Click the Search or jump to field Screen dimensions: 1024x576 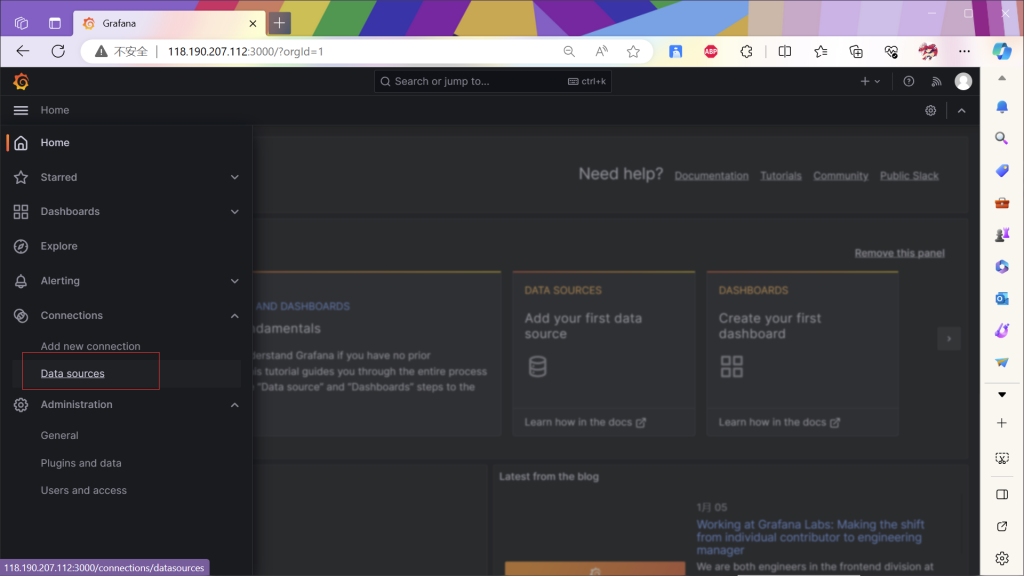pos(492,82)
